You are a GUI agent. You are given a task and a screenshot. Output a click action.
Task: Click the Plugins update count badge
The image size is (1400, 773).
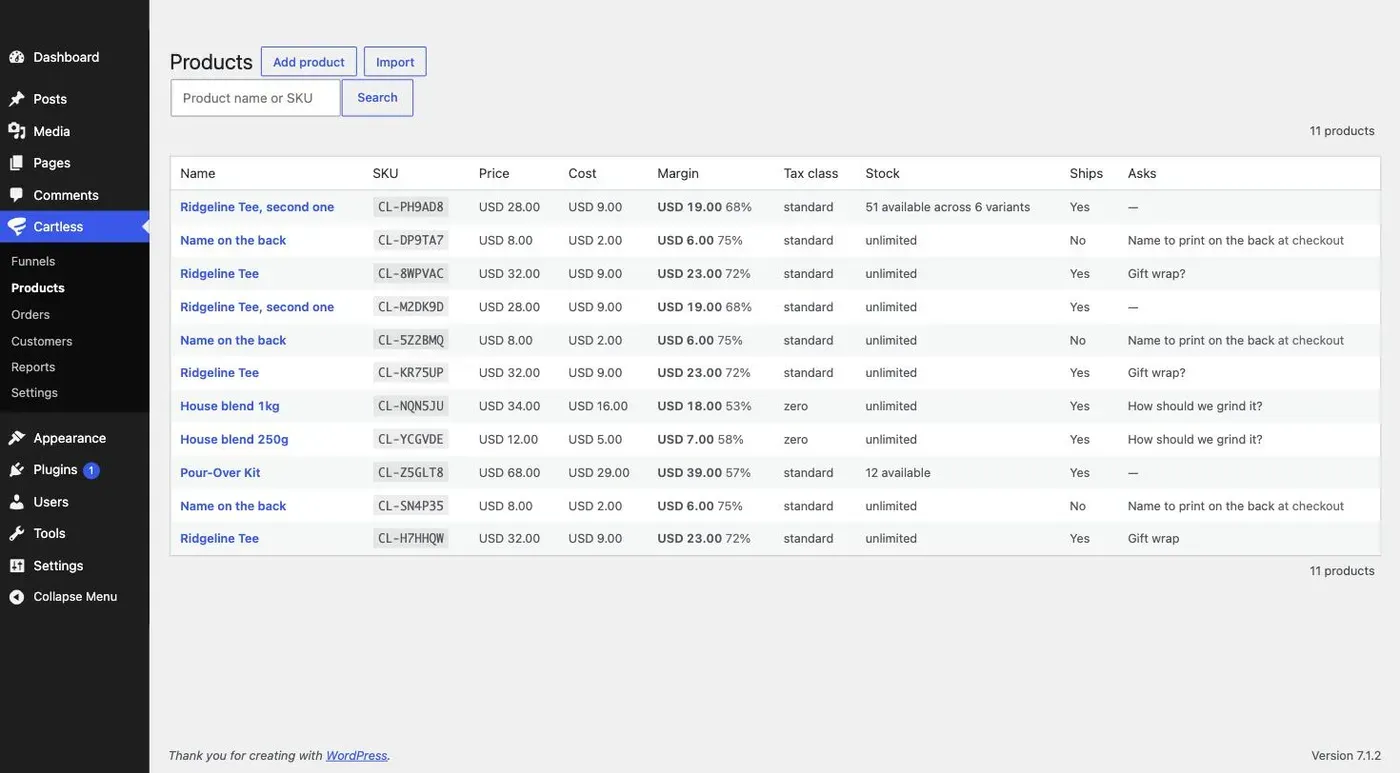click(x=91, y=470)
